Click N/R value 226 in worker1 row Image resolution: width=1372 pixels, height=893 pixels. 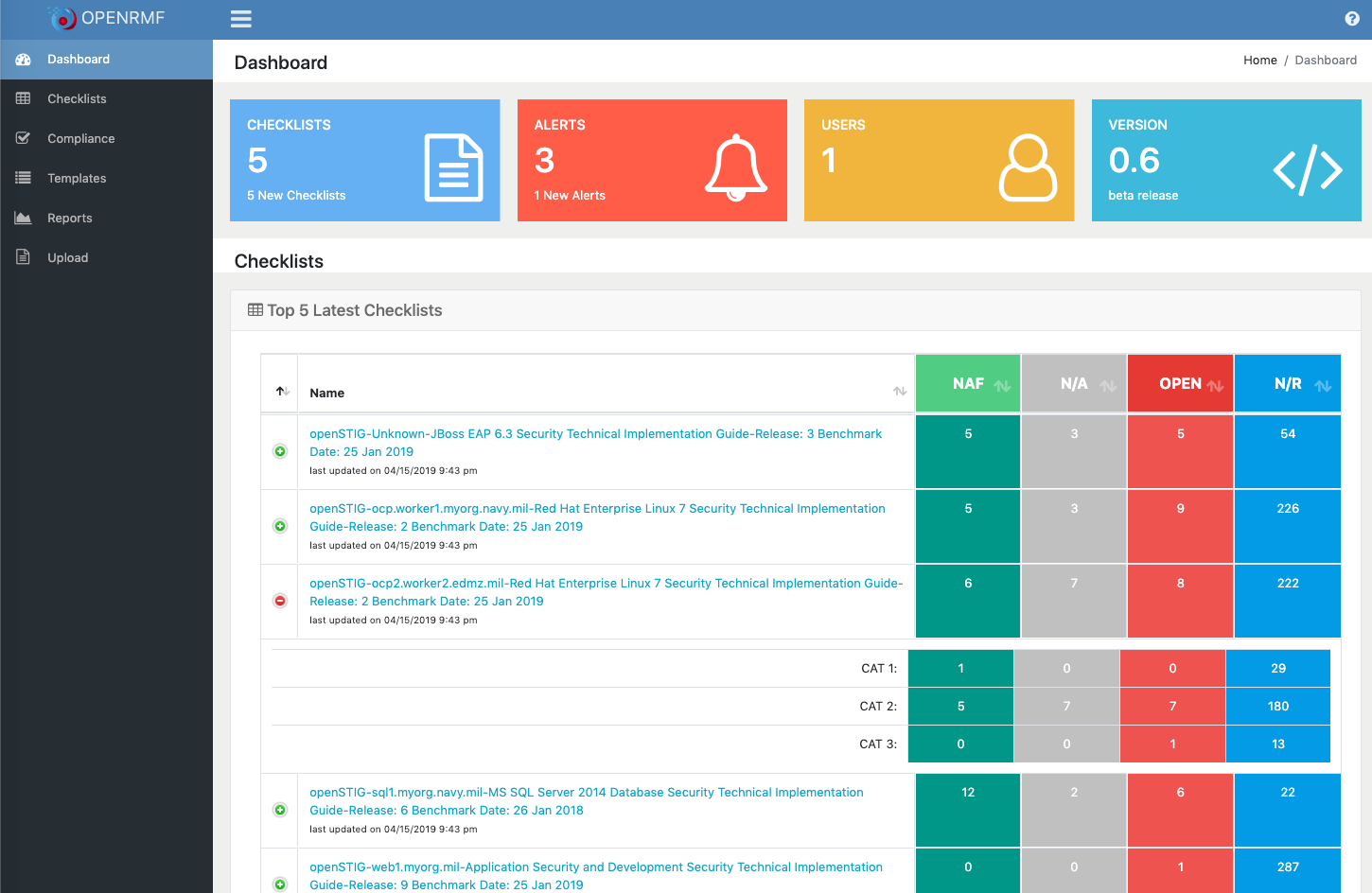1288,508
